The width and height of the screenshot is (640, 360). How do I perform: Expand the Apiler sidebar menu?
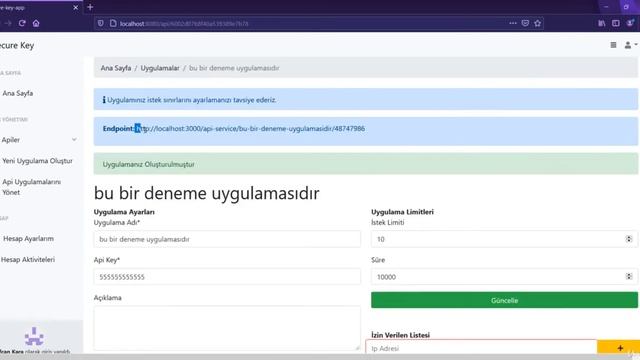click(x=39, y=140)
